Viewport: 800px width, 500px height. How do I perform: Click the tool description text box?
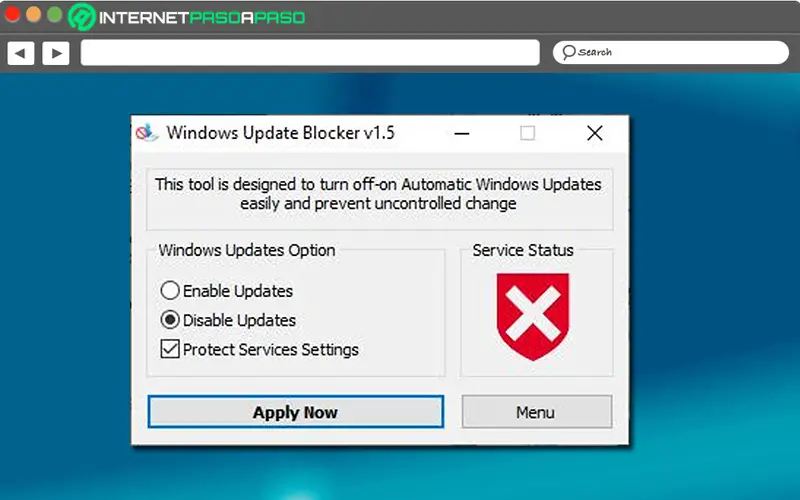point(379,194)
